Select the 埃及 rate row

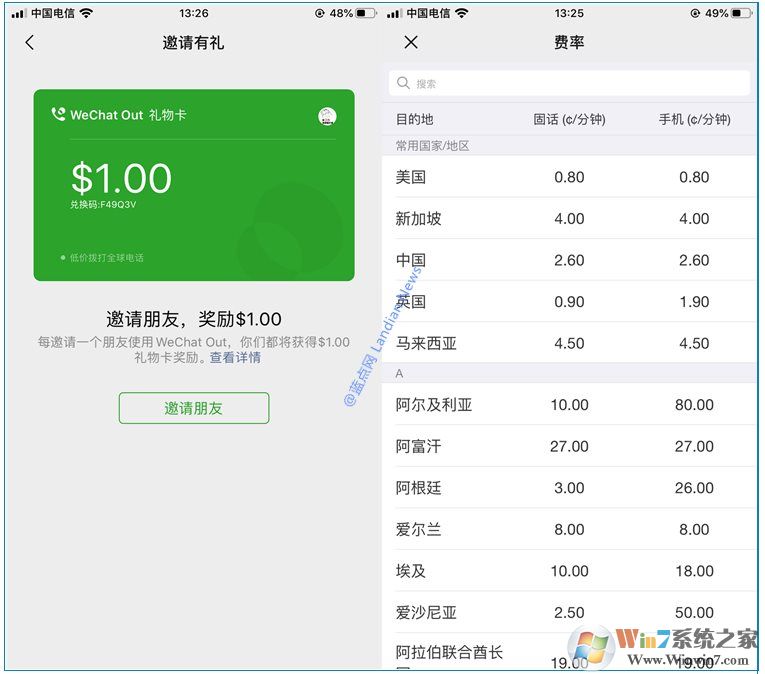[569, 570]
